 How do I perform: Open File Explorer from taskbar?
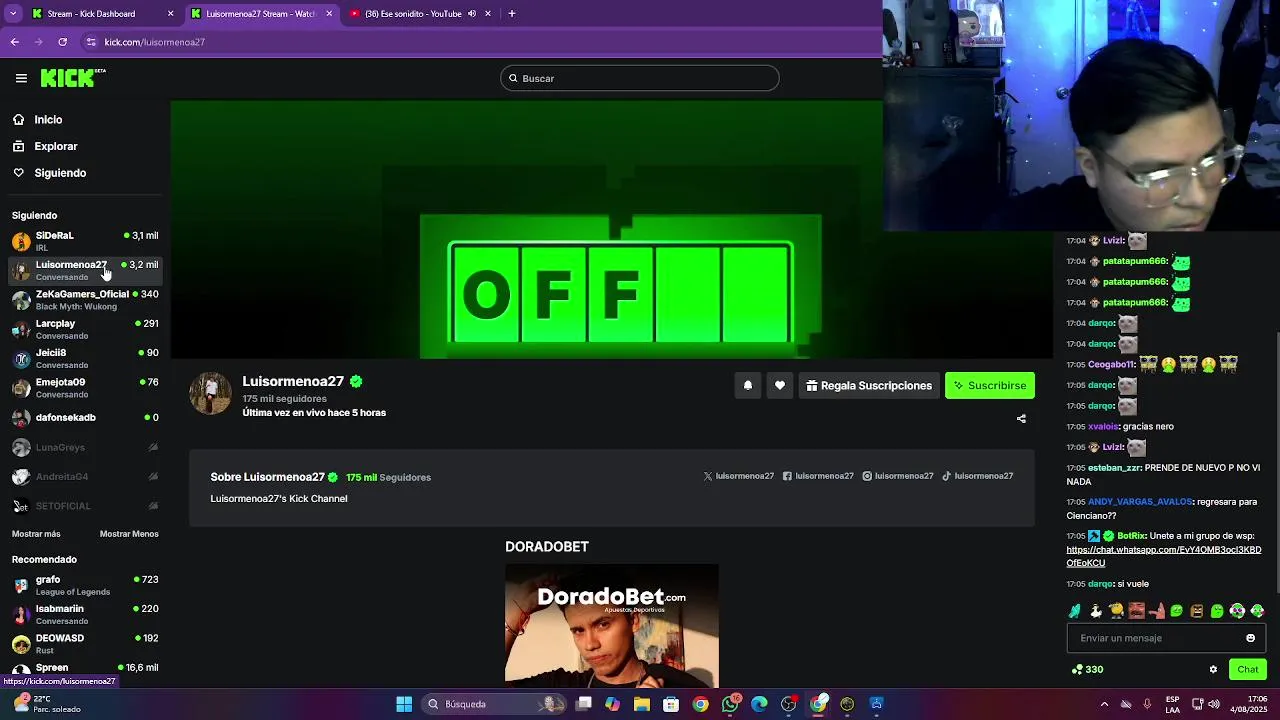click(642, 704)
